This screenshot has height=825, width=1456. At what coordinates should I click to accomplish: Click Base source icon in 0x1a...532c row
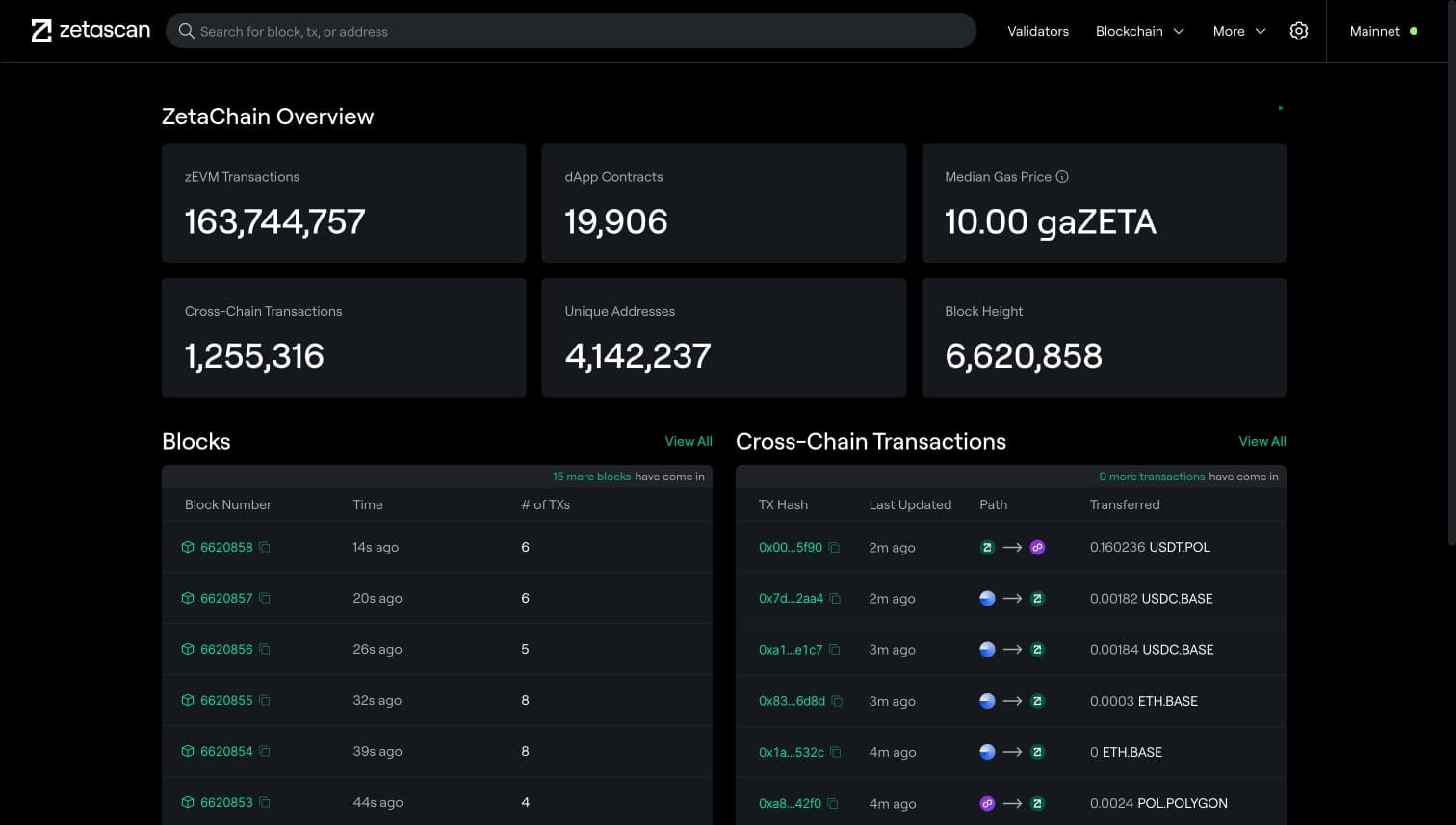coord(987,752)
